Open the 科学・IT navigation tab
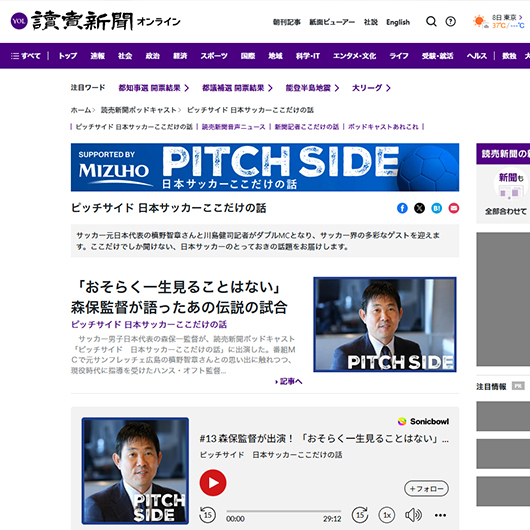Image resolution: width=530 pixels, height=530 pixels. [308, 56]
